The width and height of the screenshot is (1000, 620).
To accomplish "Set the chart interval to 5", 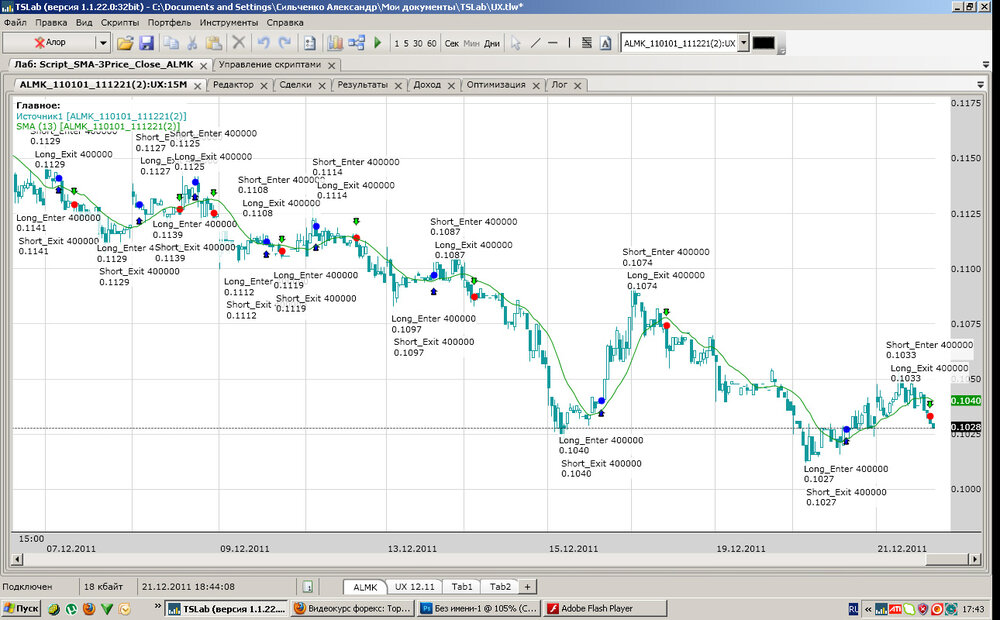I will pyautogui.click(x=405, y=43).
